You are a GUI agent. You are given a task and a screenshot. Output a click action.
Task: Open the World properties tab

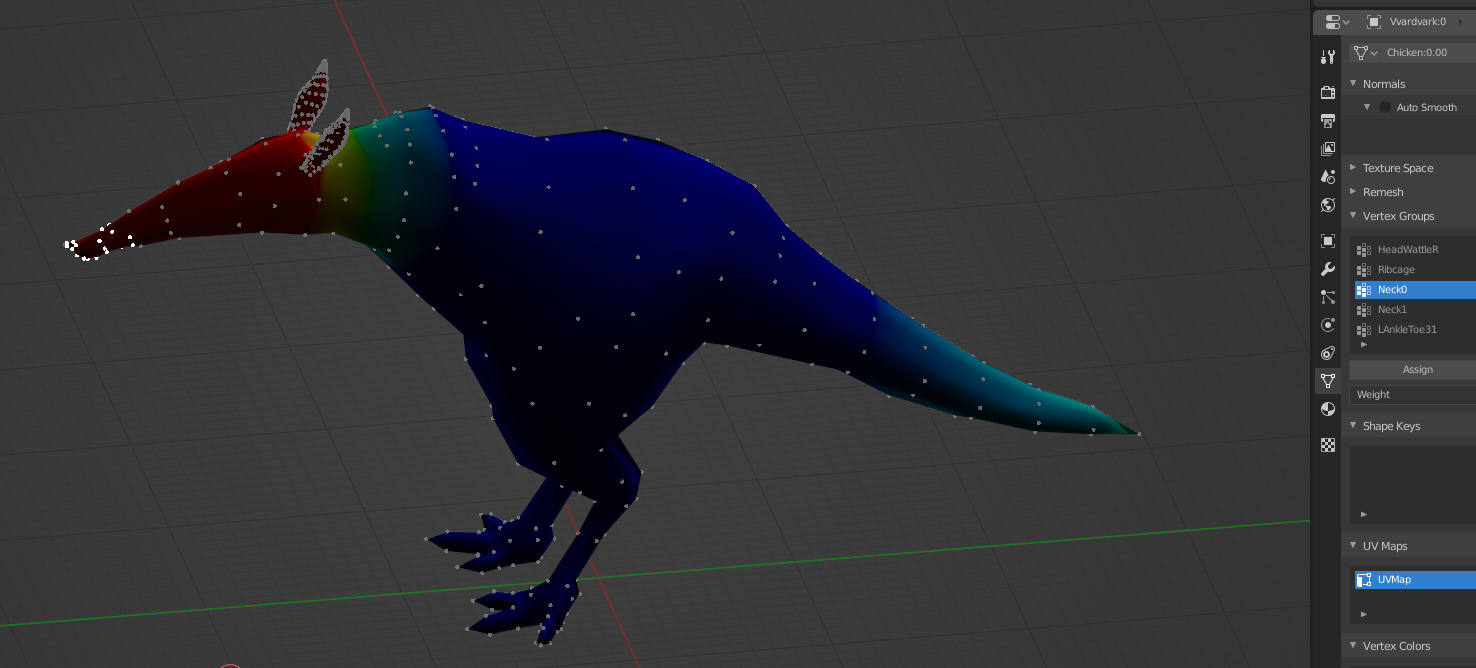coord(1328,205)
